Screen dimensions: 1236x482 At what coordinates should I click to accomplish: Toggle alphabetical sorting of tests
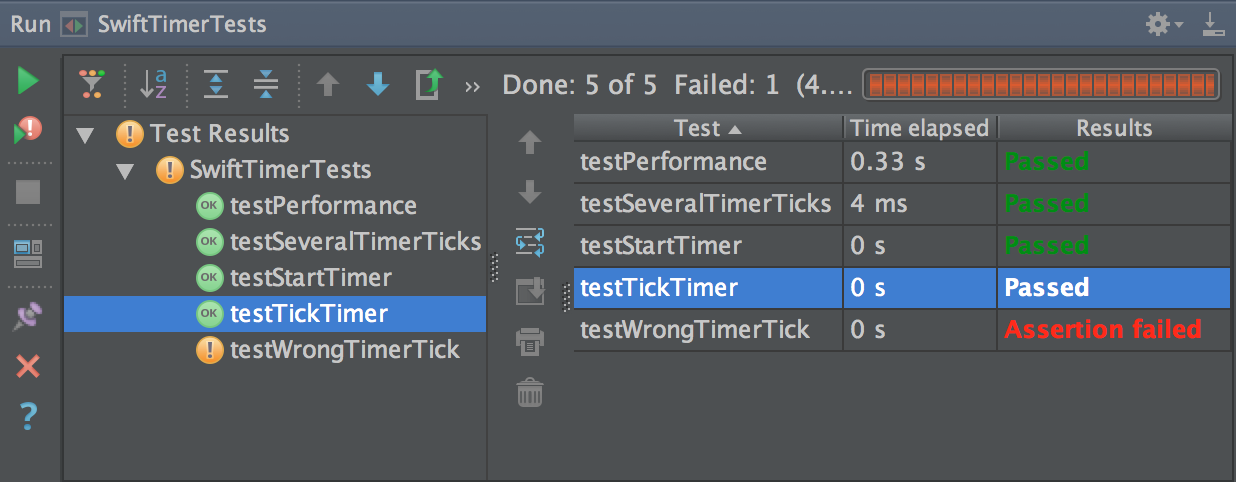tap(153, 86)
